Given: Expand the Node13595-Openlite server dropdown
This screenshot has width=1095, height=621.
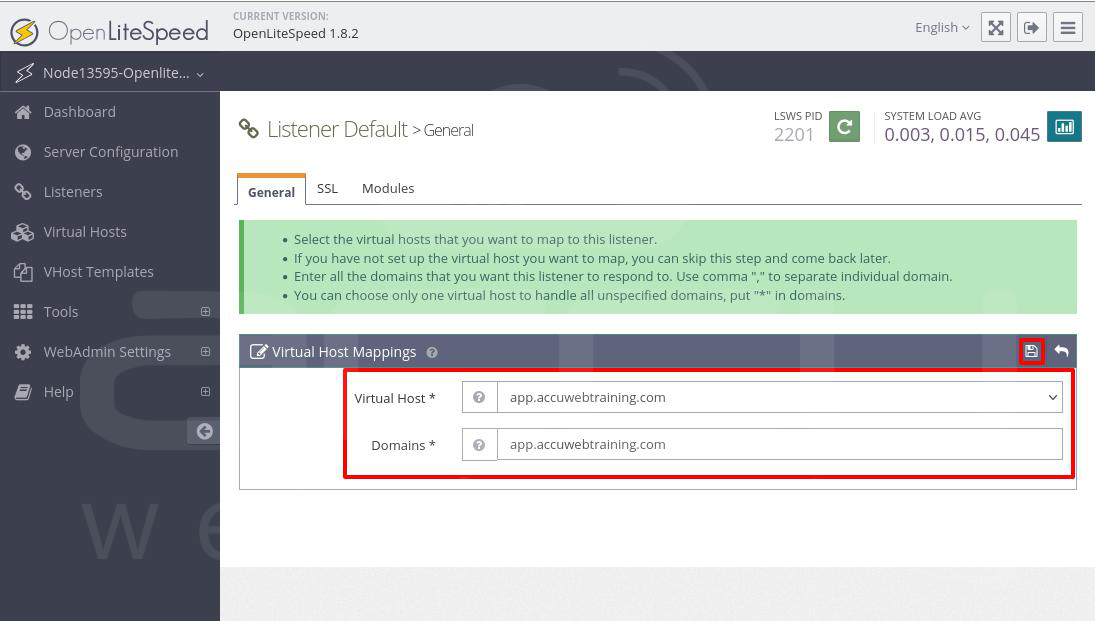Looking at the screenshot, I should pos(110,73).
